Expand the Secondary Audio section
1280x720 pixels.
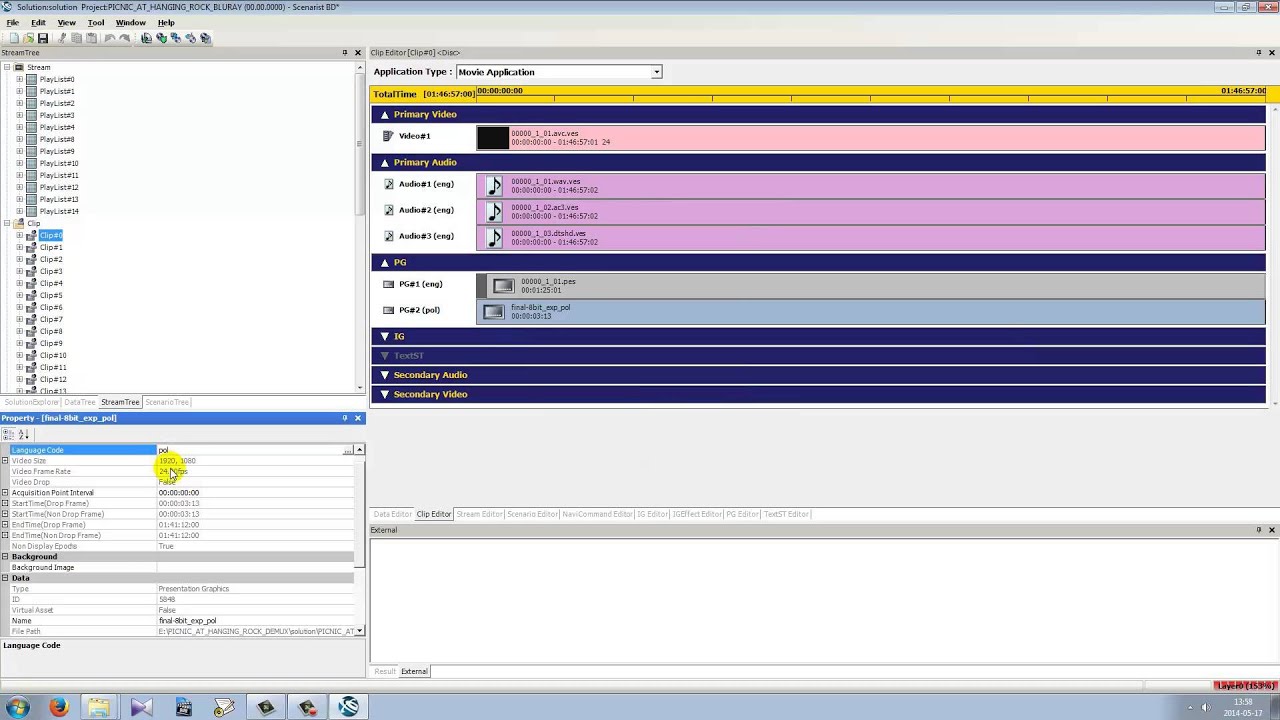(384, 375)
